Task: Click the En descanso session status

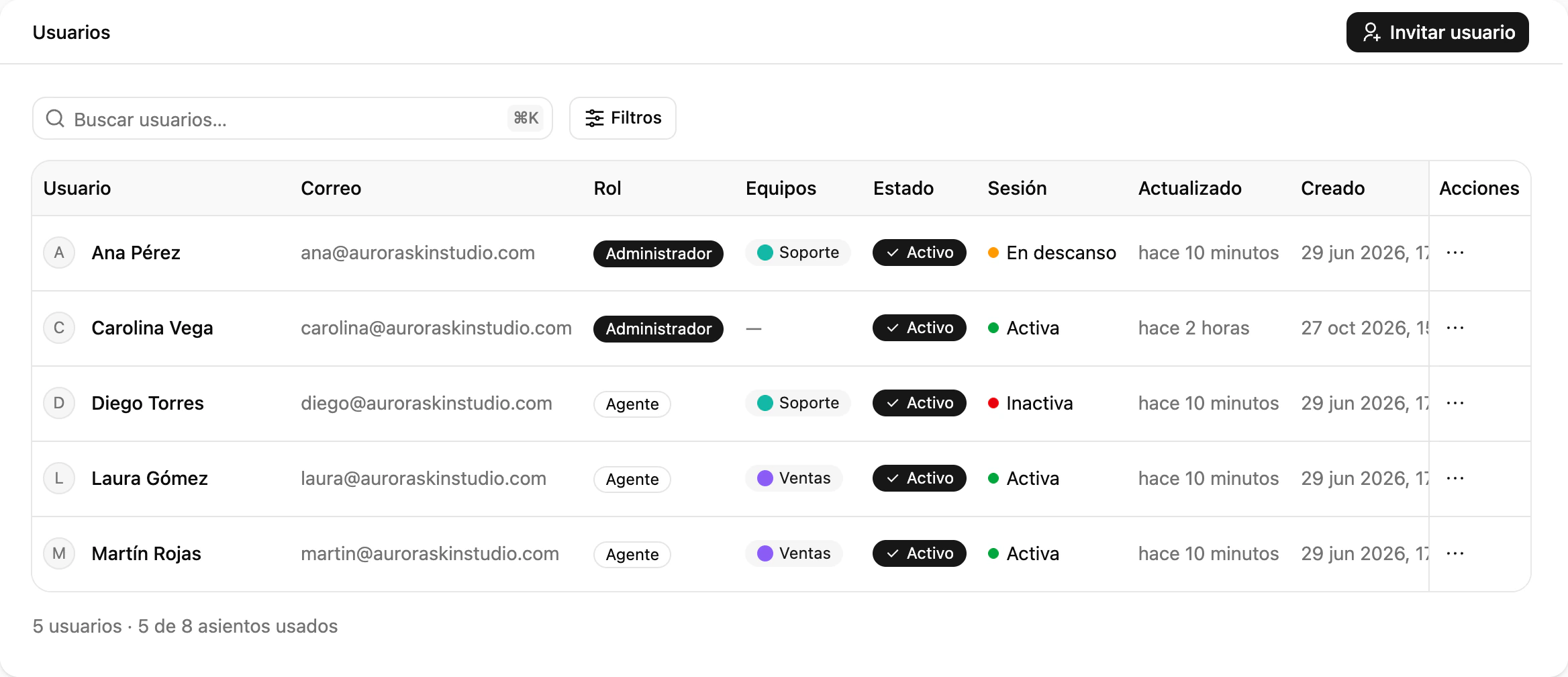Action: [1052, 253]
